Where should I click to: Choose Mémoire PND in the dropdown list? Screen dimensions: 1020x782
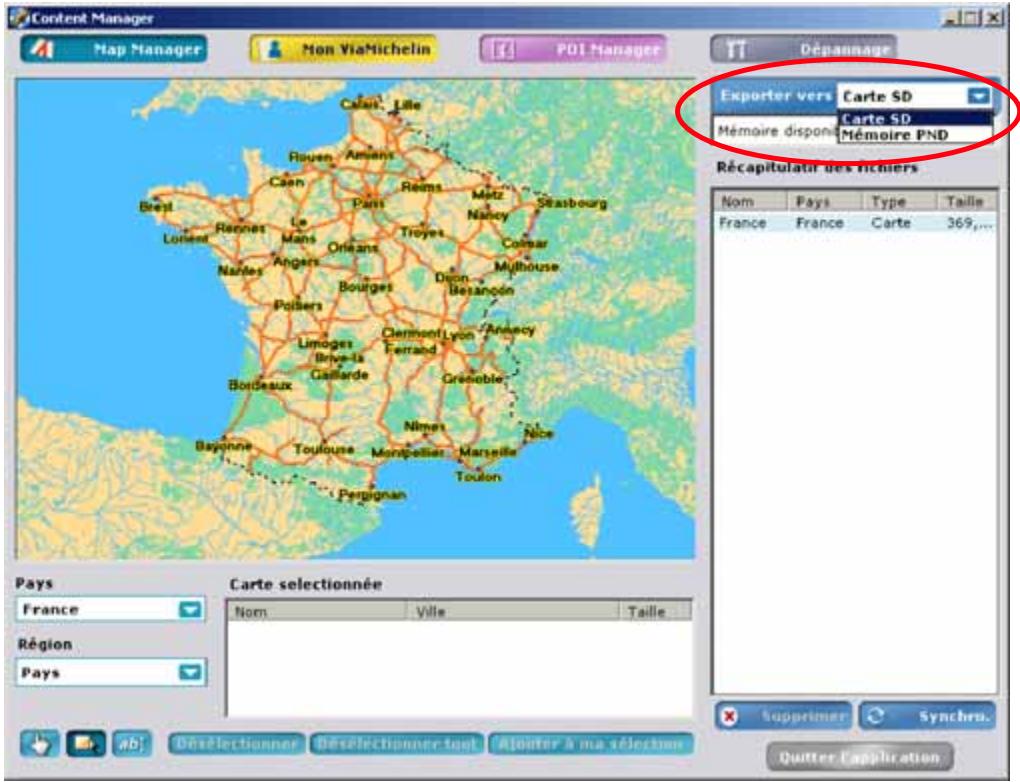915,135
